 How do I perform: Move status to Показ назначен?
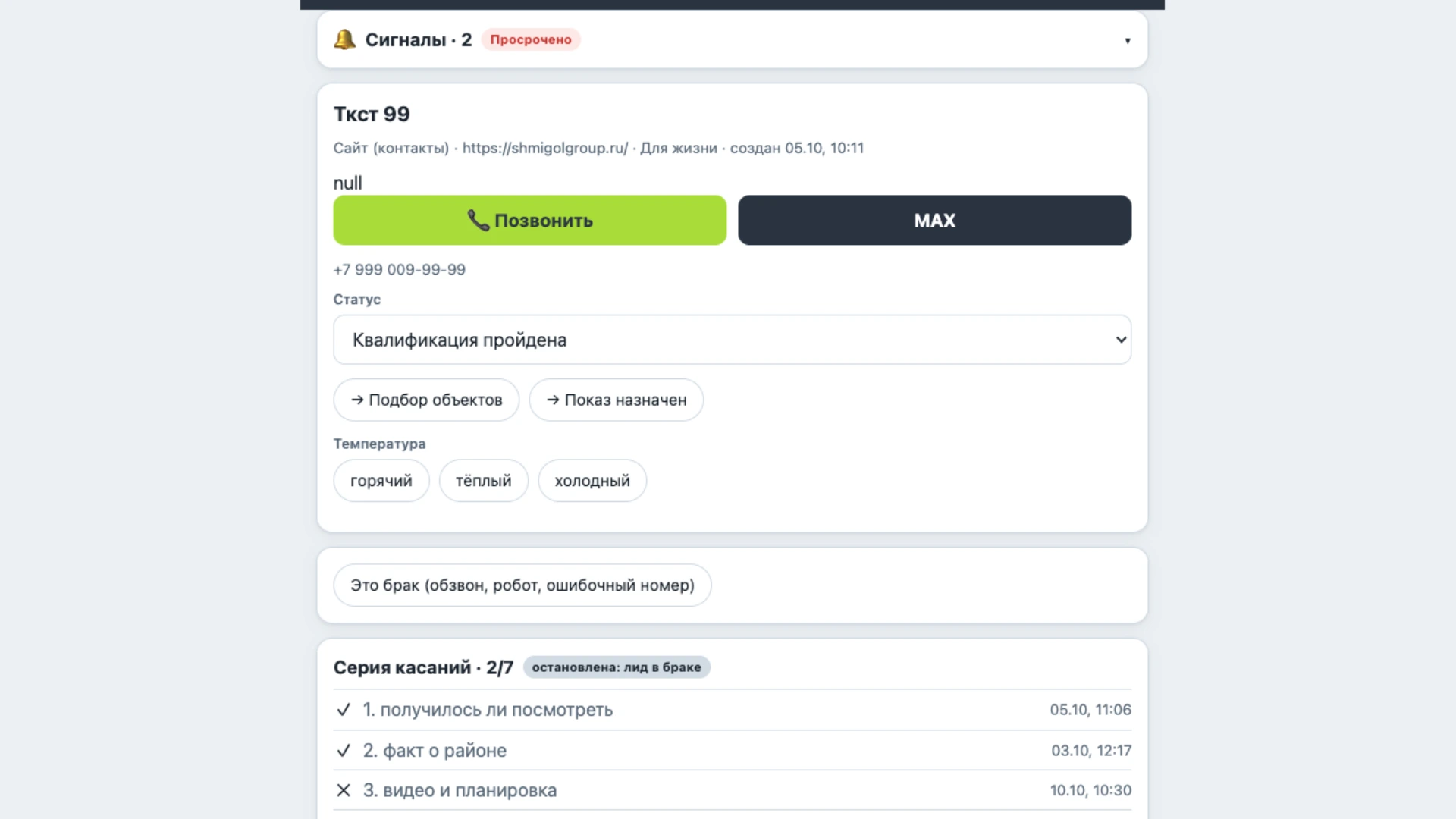[x=617, y=400]
